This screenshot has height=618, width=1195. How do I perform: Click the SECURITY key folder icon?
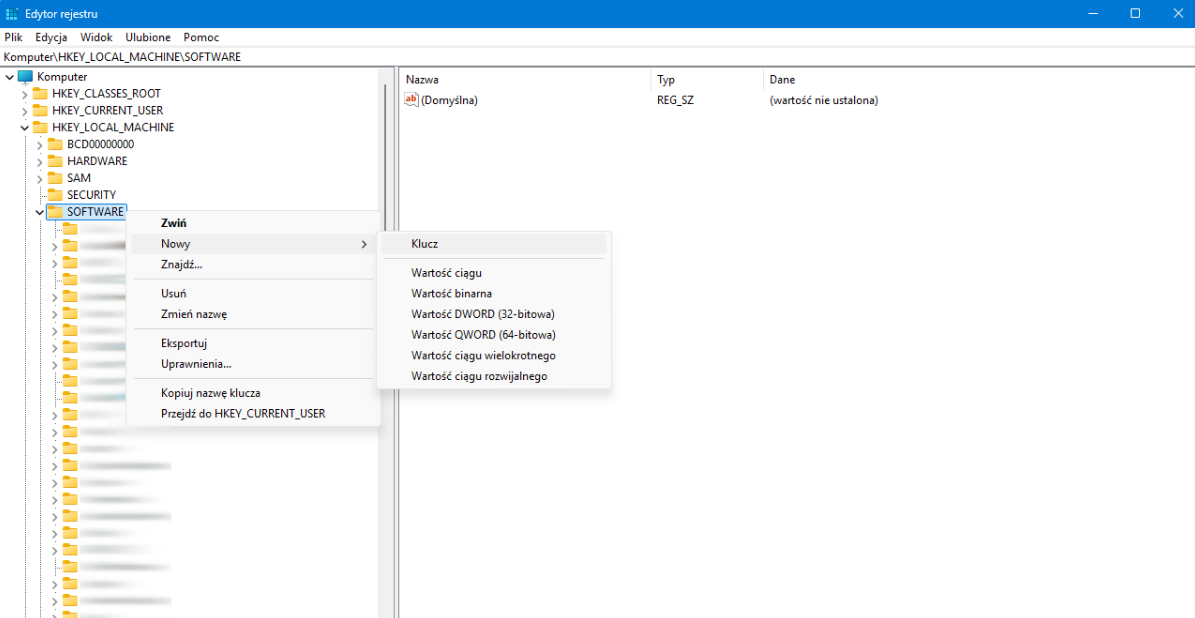click(55, 195)
